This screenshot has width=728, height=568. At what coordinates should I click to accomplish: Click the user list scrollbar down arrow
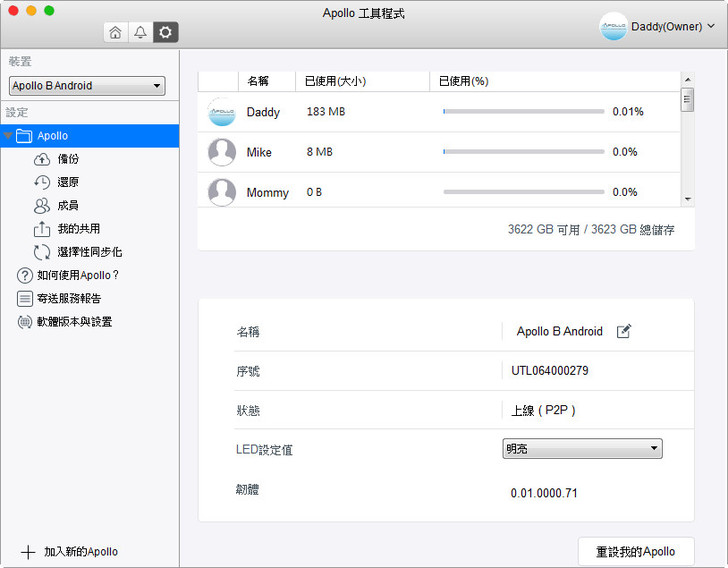687,199
